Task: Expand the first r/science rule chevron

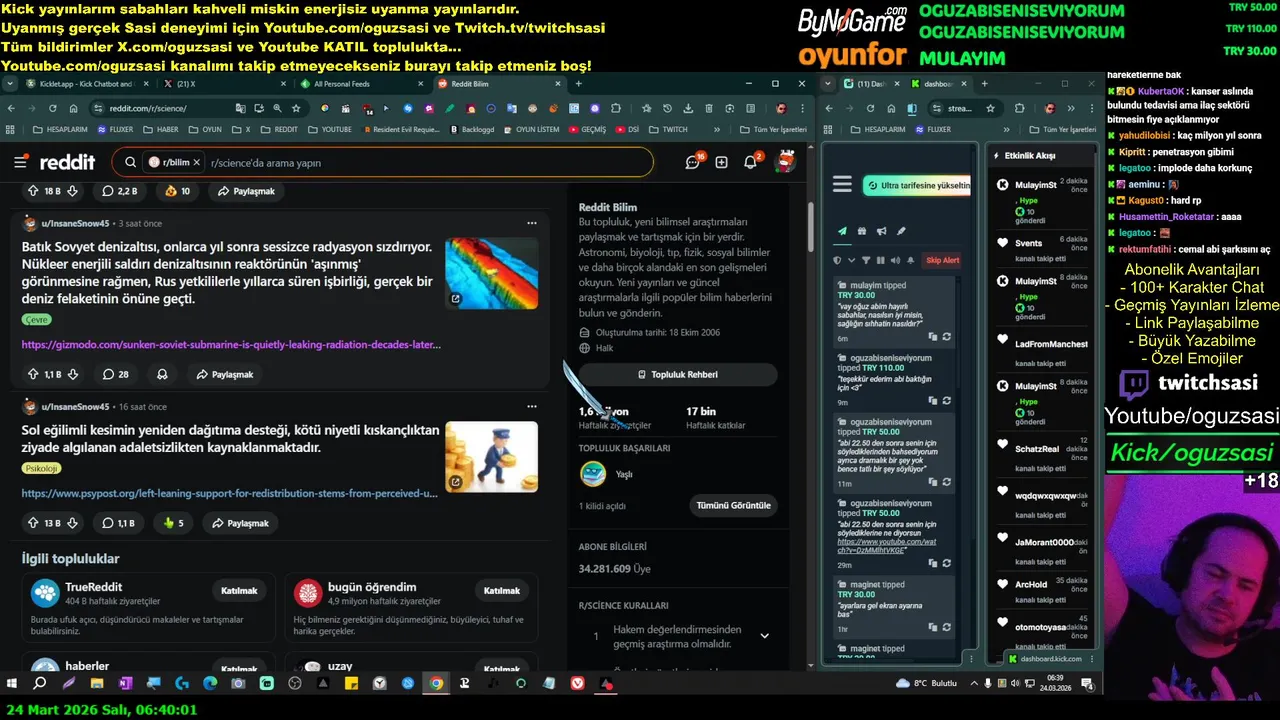Action: (764, 635)
